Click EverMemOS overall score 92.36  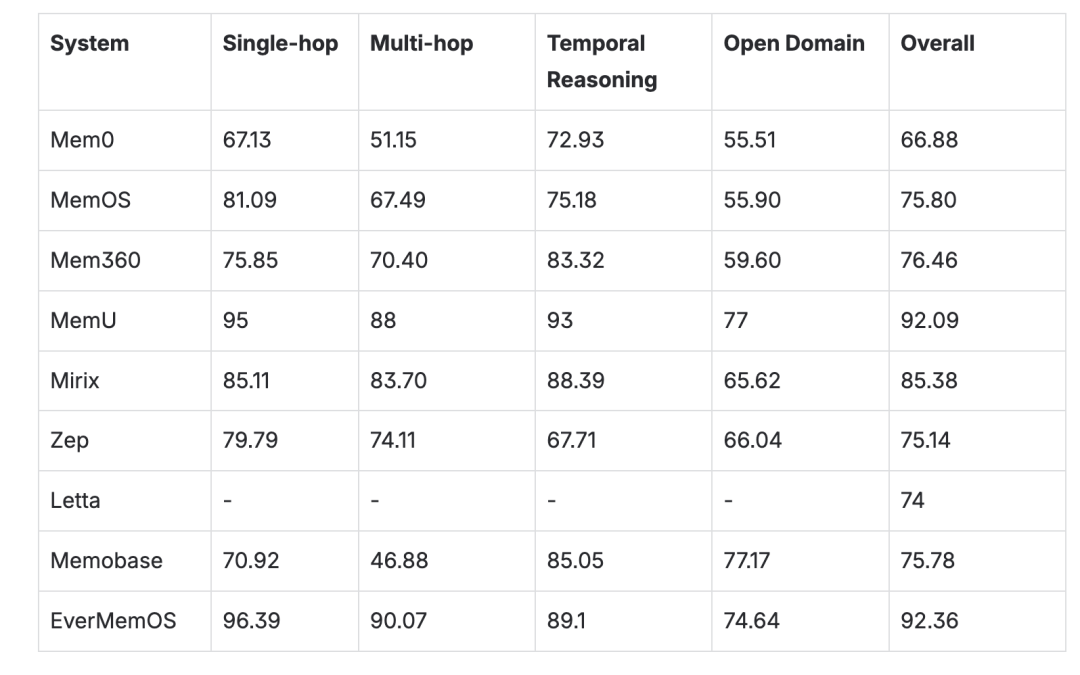[x=929, y=620]
